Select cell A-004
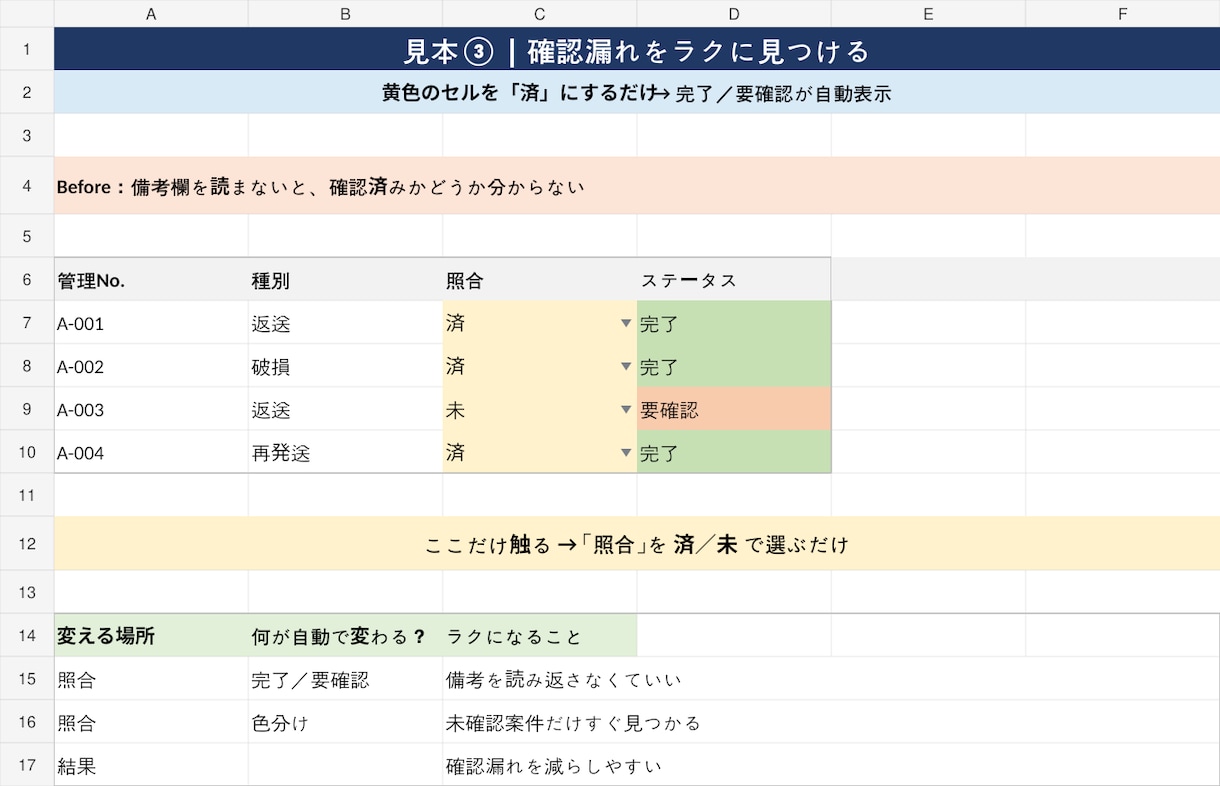 point(151,452)
